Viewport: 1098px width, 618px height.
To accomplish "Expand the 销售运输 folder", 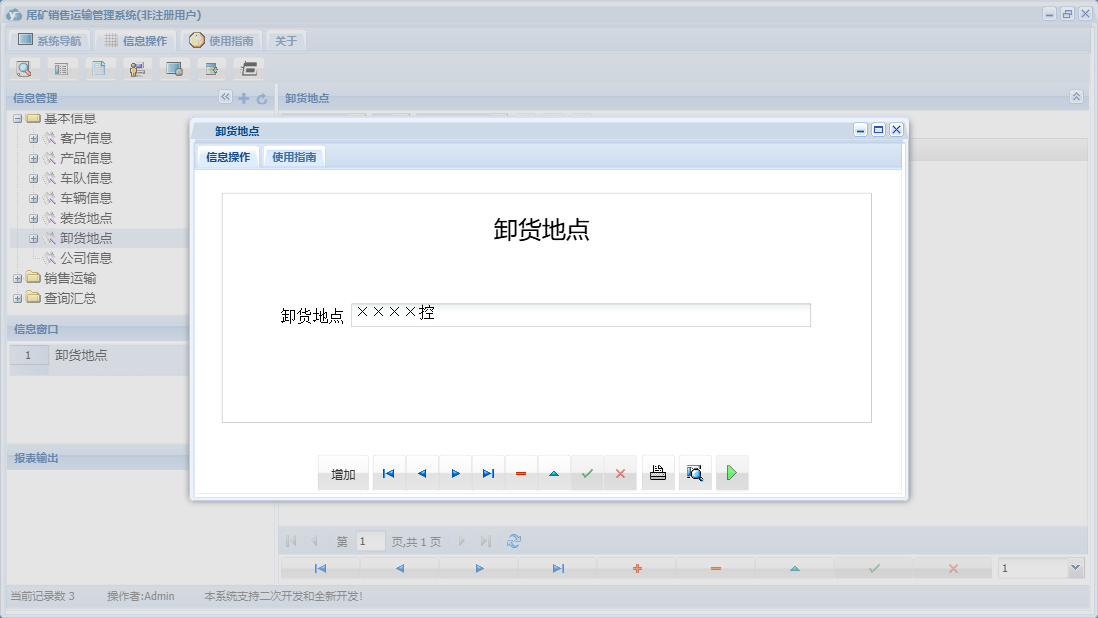I will pos(17,278).
